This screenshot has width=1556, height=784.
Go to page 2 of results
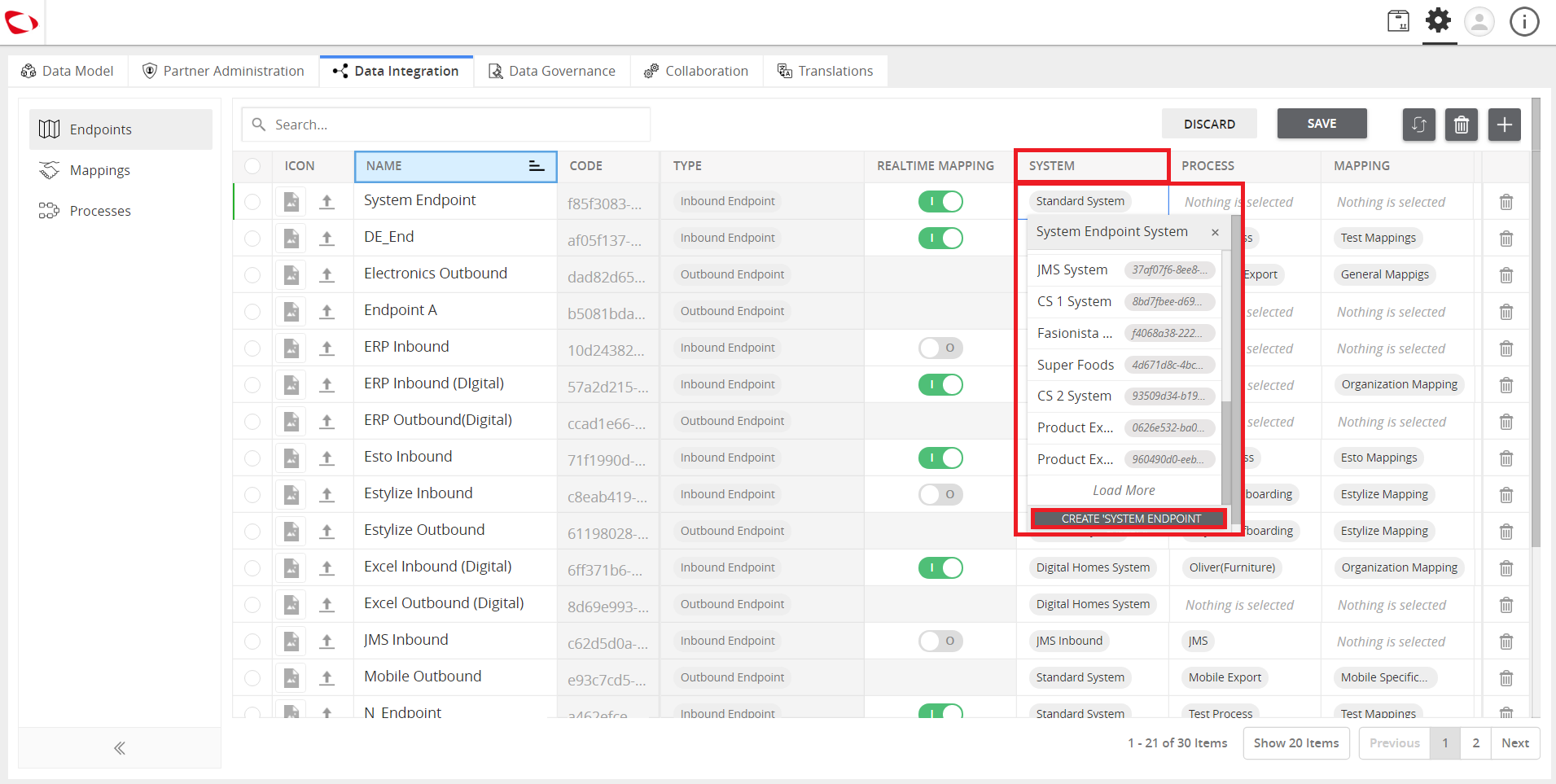point(1475,742)
